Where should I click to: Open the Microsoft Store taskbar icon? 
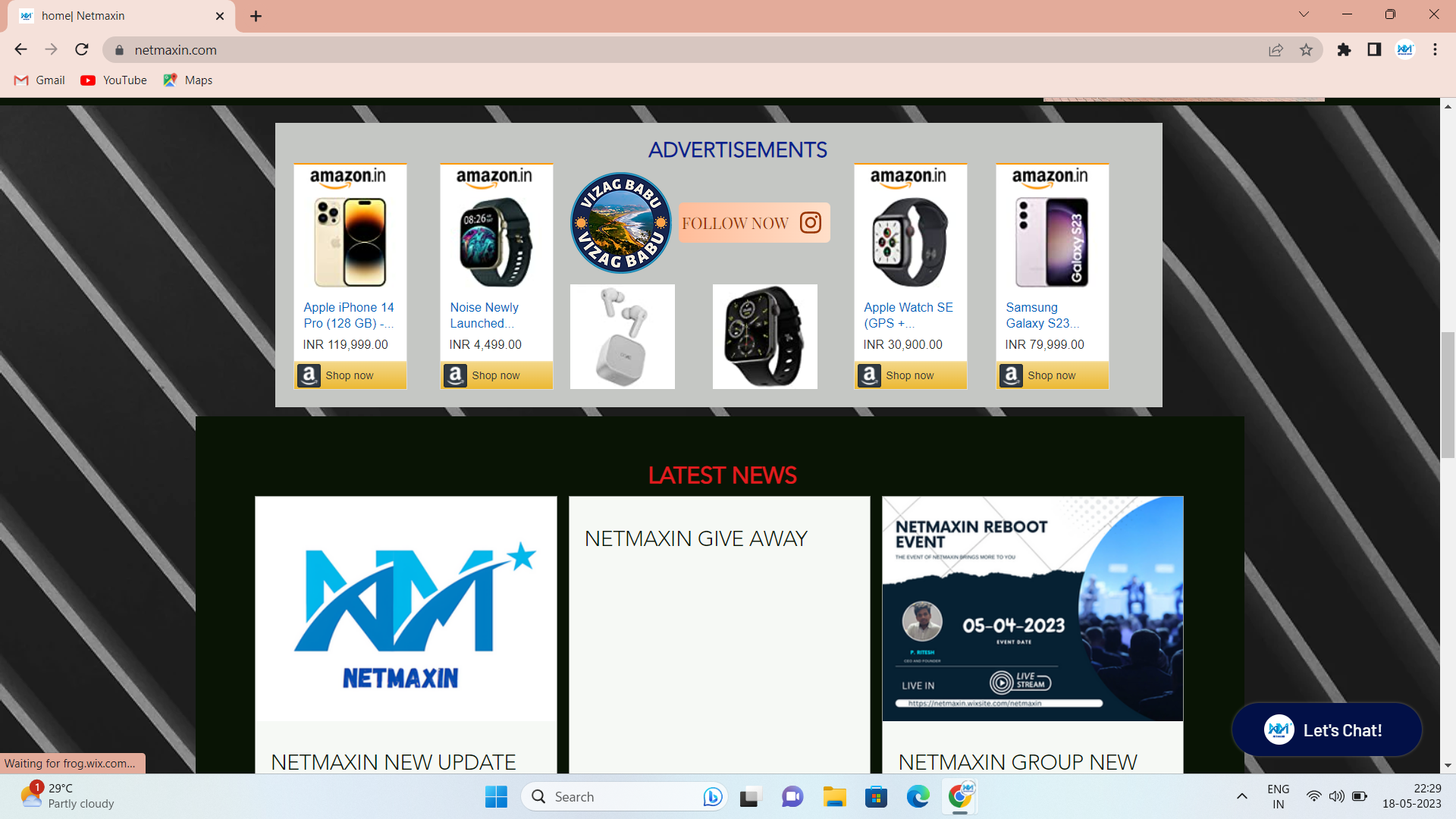876,797
